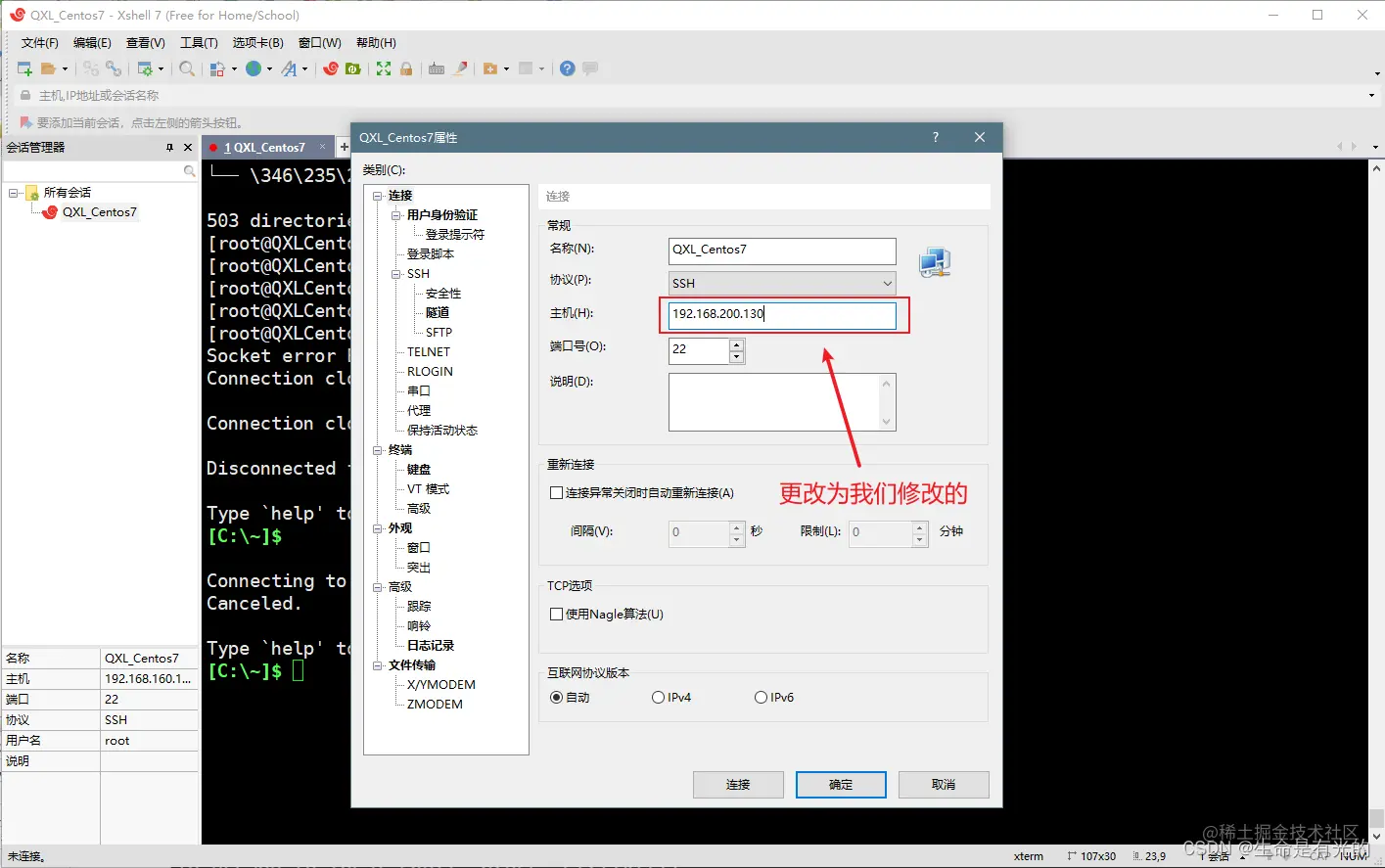The width and height of the screenshot is (1385, 868).
Task: Open the protocol dropdown showing SSH
Action: click(885, 283)
